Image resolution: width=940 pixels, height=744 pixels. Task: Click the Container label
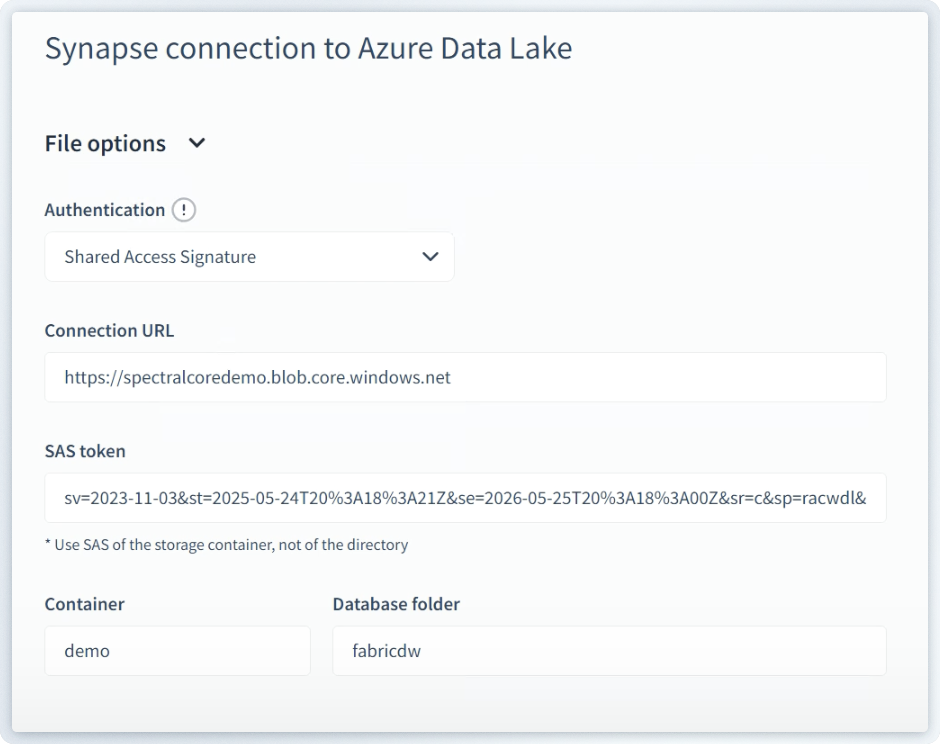84,604
